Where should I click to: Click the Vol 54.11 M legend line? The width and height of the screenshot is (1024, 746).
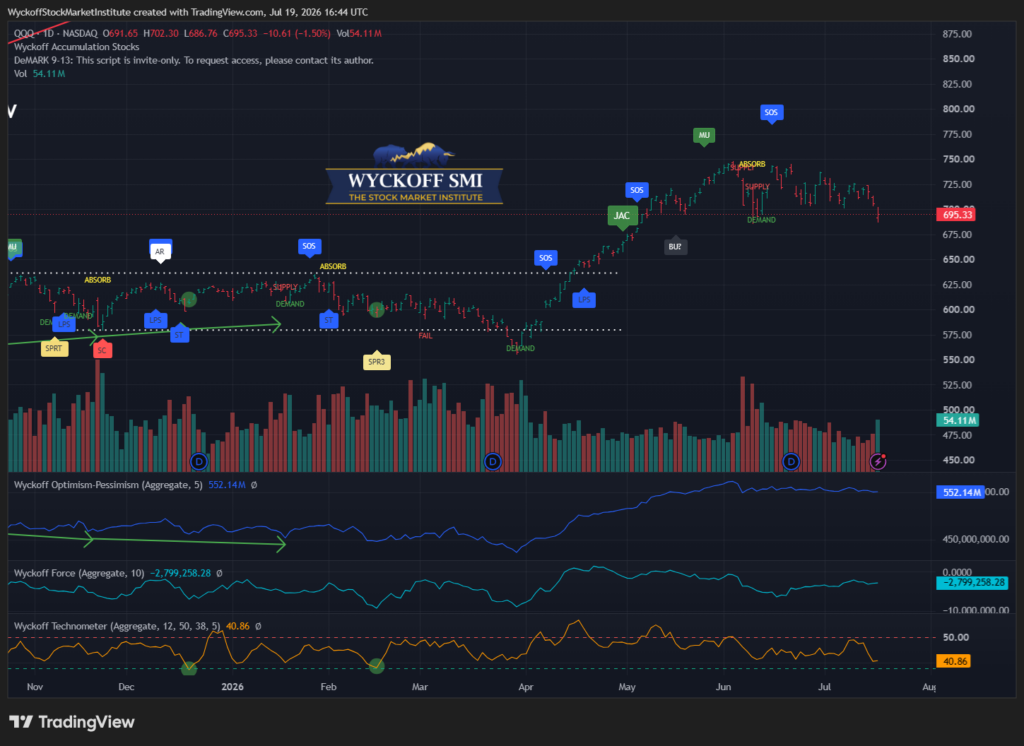click(40, 74)
